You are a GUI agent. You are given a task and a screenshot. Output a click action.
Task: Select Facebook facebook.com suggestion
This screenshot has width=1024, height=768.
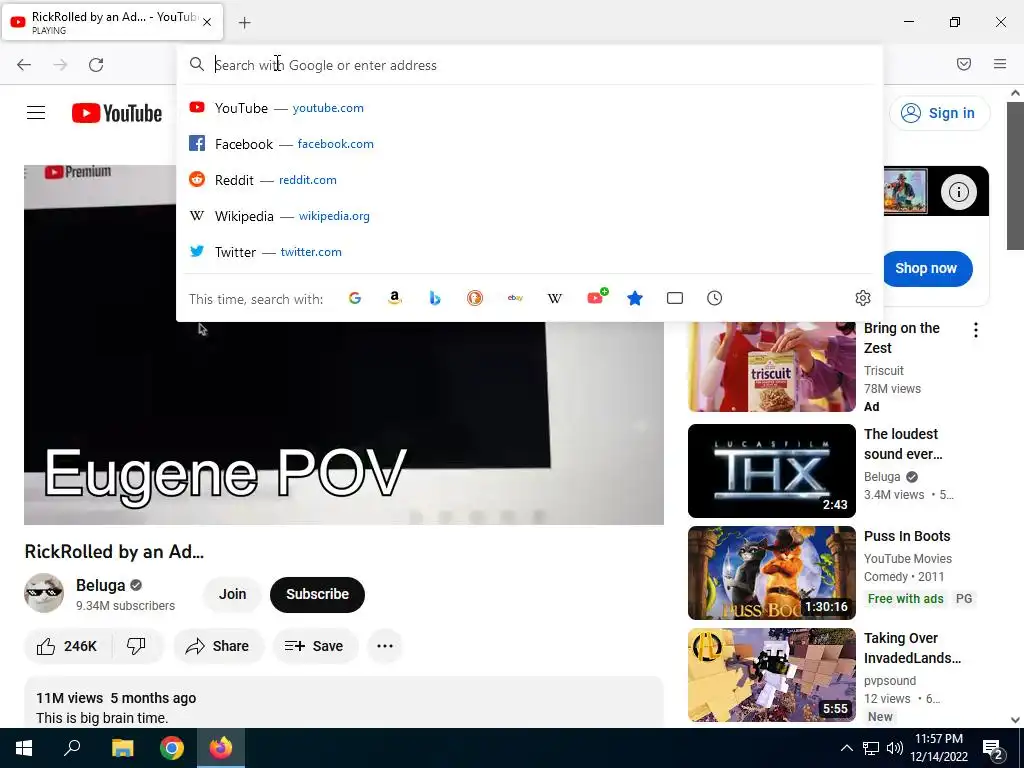click(529, 144)
